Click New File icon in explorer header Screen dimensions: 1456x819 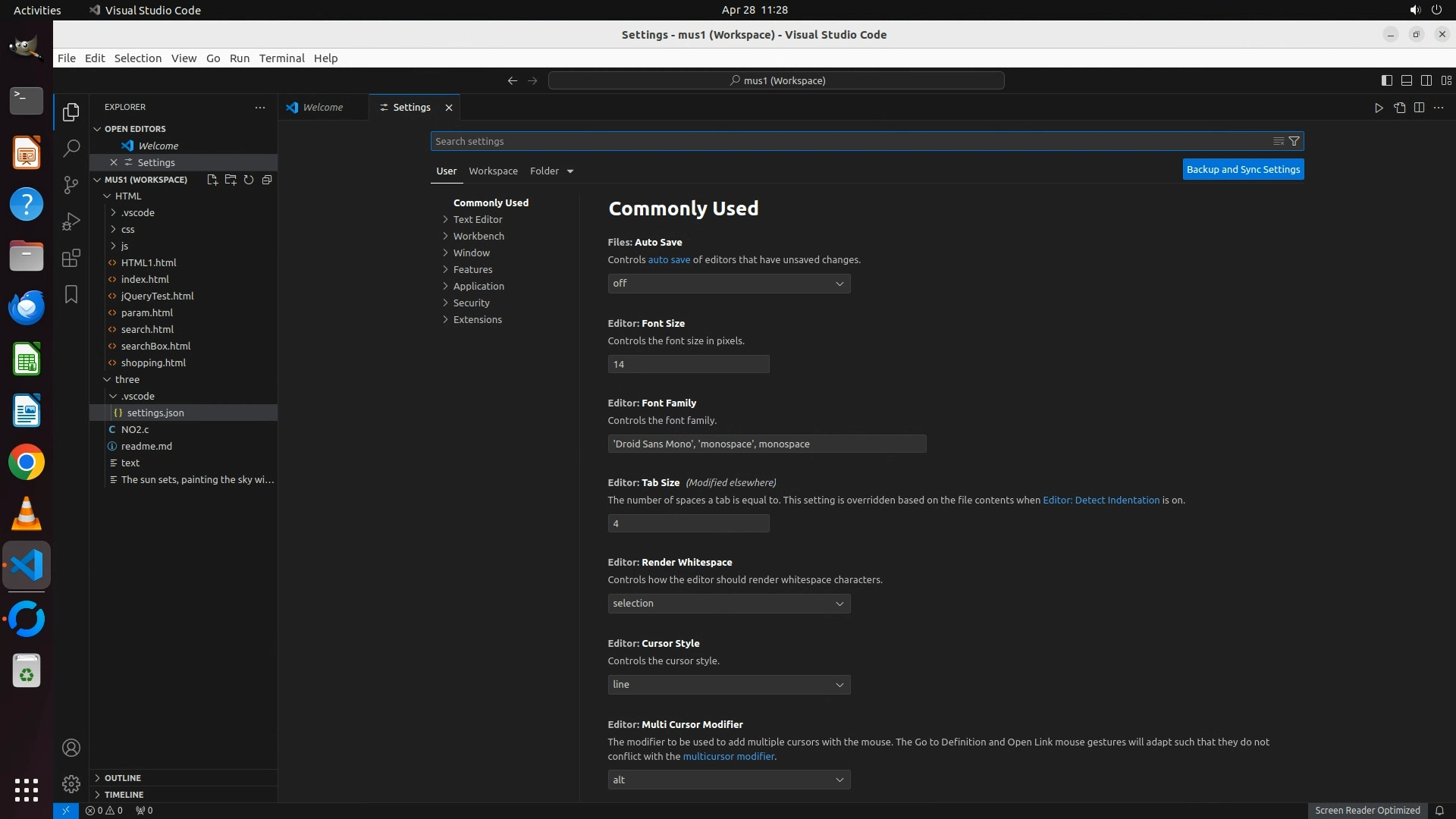tap(212, 180)
